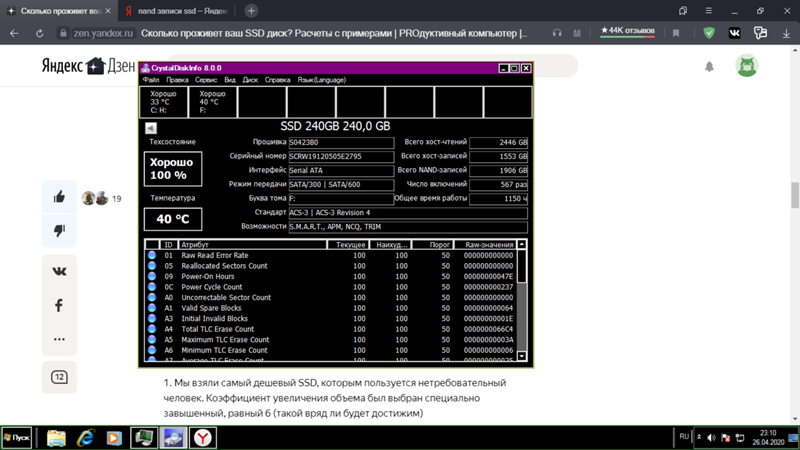The height and width of the screenshot is (450, 800).
Task: Open the '44K отзывов' site rating
Action: point(627,31)
